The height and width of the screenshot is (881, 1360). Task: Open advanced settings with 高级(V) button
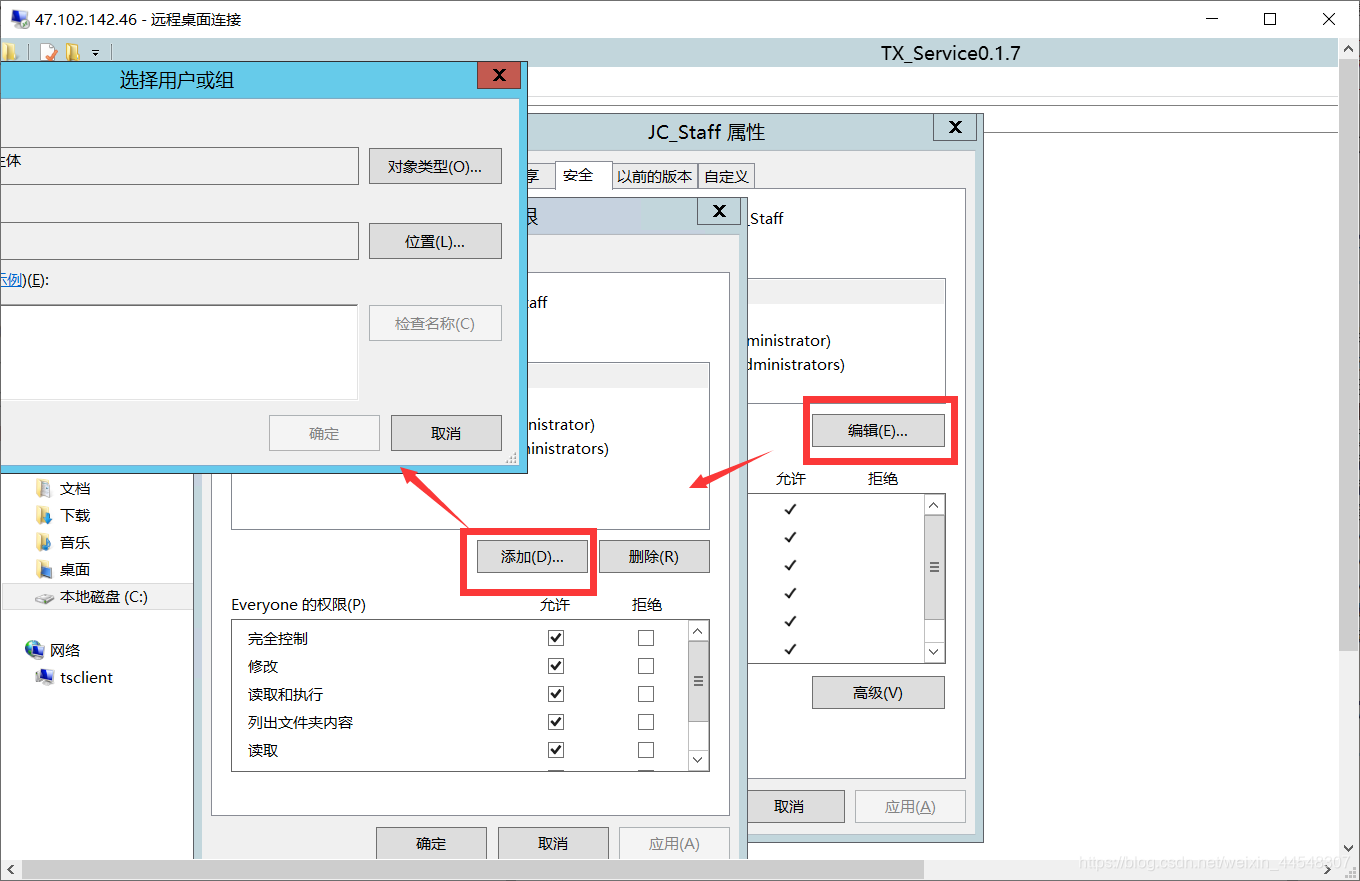tap(878, 692)
